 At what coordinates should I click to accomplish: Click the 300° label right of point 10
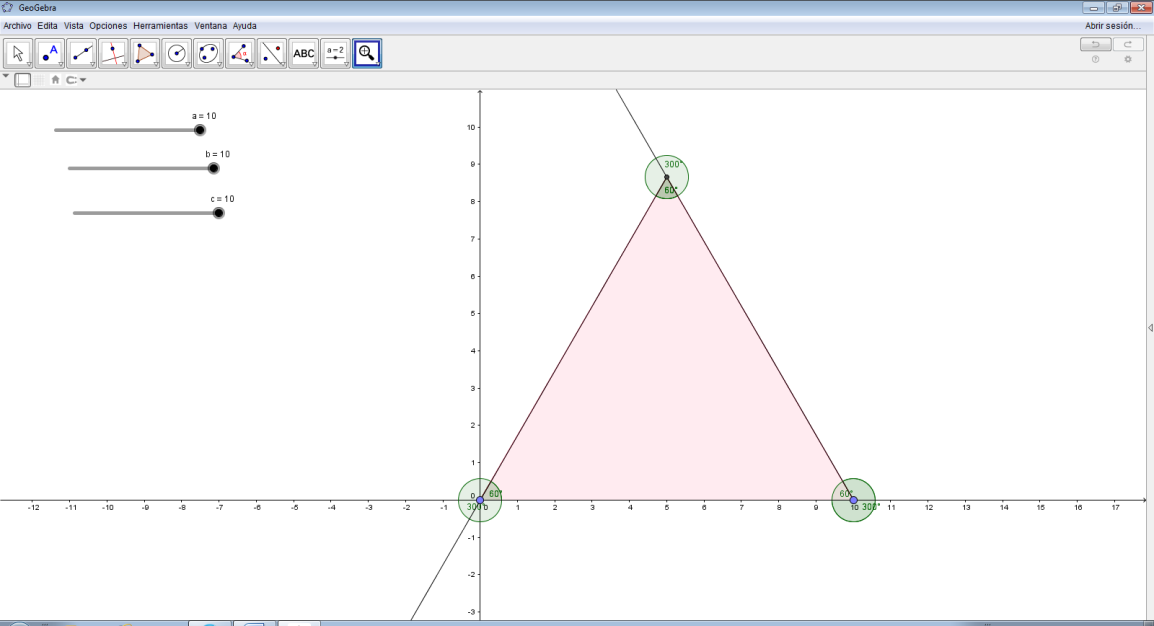pyautogui.click(x=871, y=507)
